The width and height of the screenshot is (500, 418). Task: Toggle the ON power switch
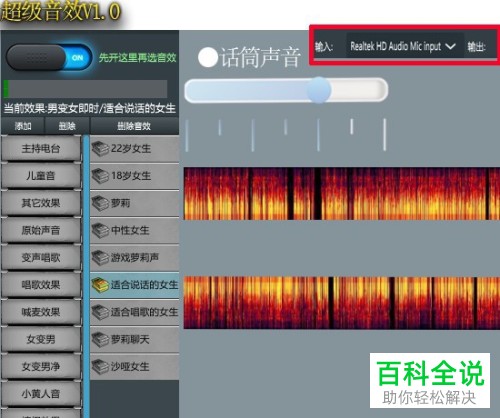tap(49, 58)
